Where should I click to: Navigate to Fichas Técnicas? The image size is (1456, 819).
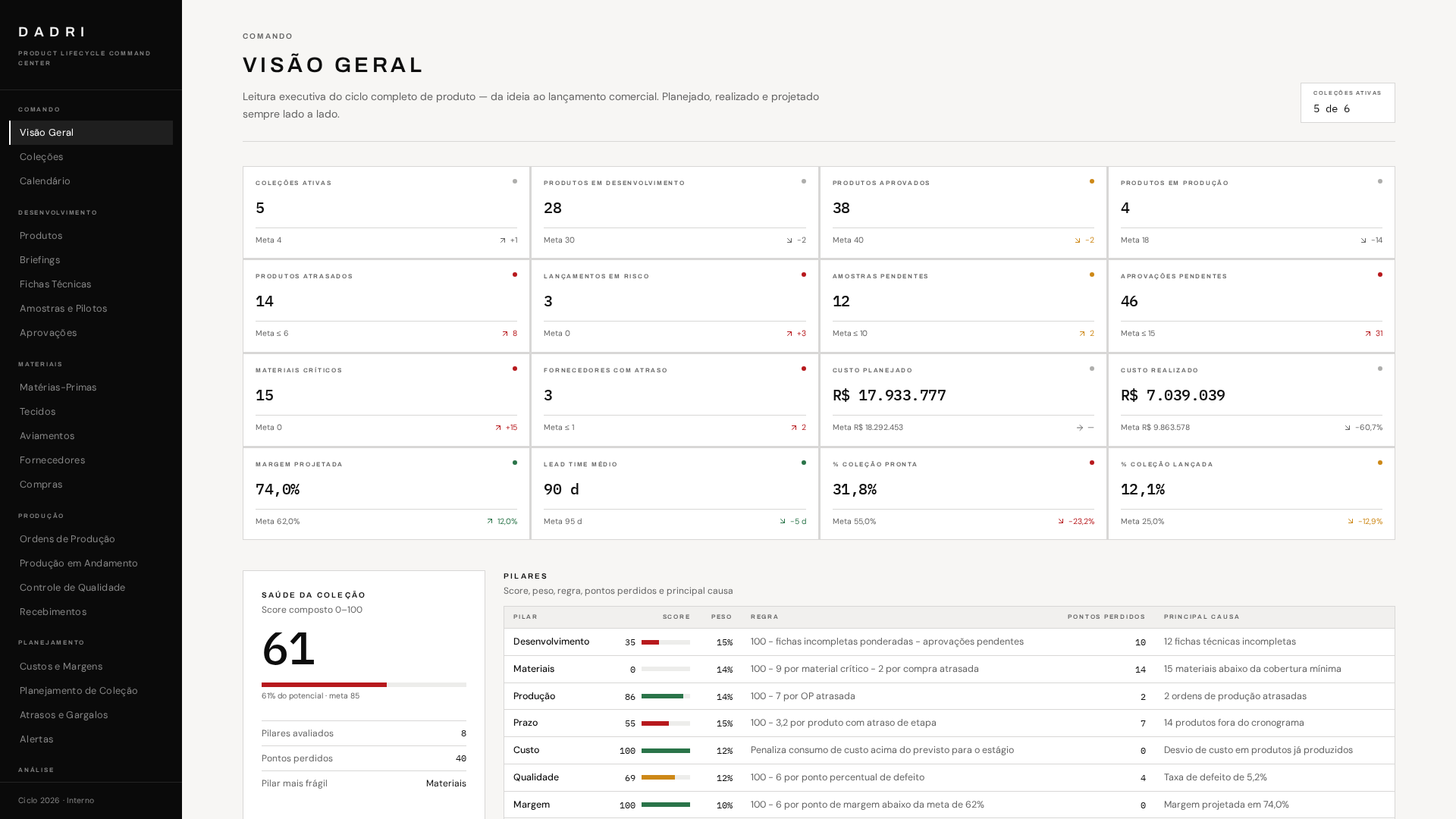pyautogui.click(x=91, y=284)
